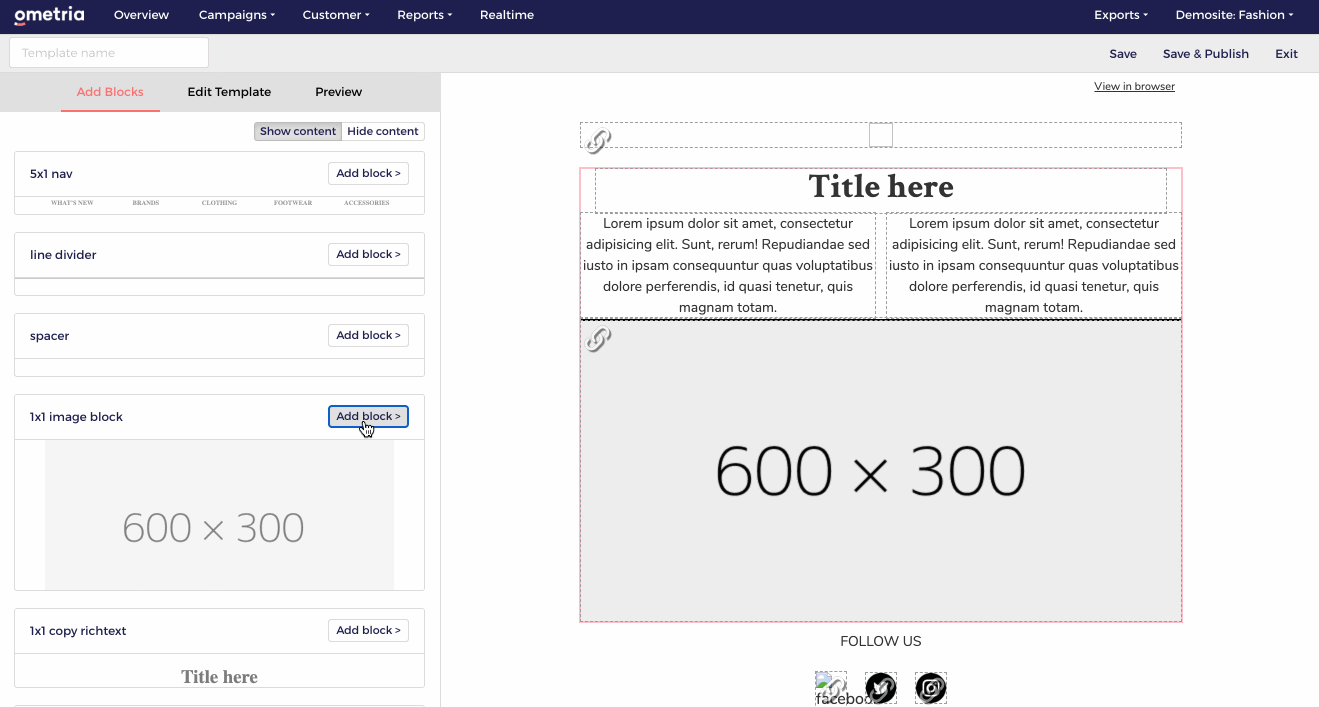Open the Campaigns dropdown menu
Image resolution: width=1319 pixels, height=707 pixels.
click(237, 15)
